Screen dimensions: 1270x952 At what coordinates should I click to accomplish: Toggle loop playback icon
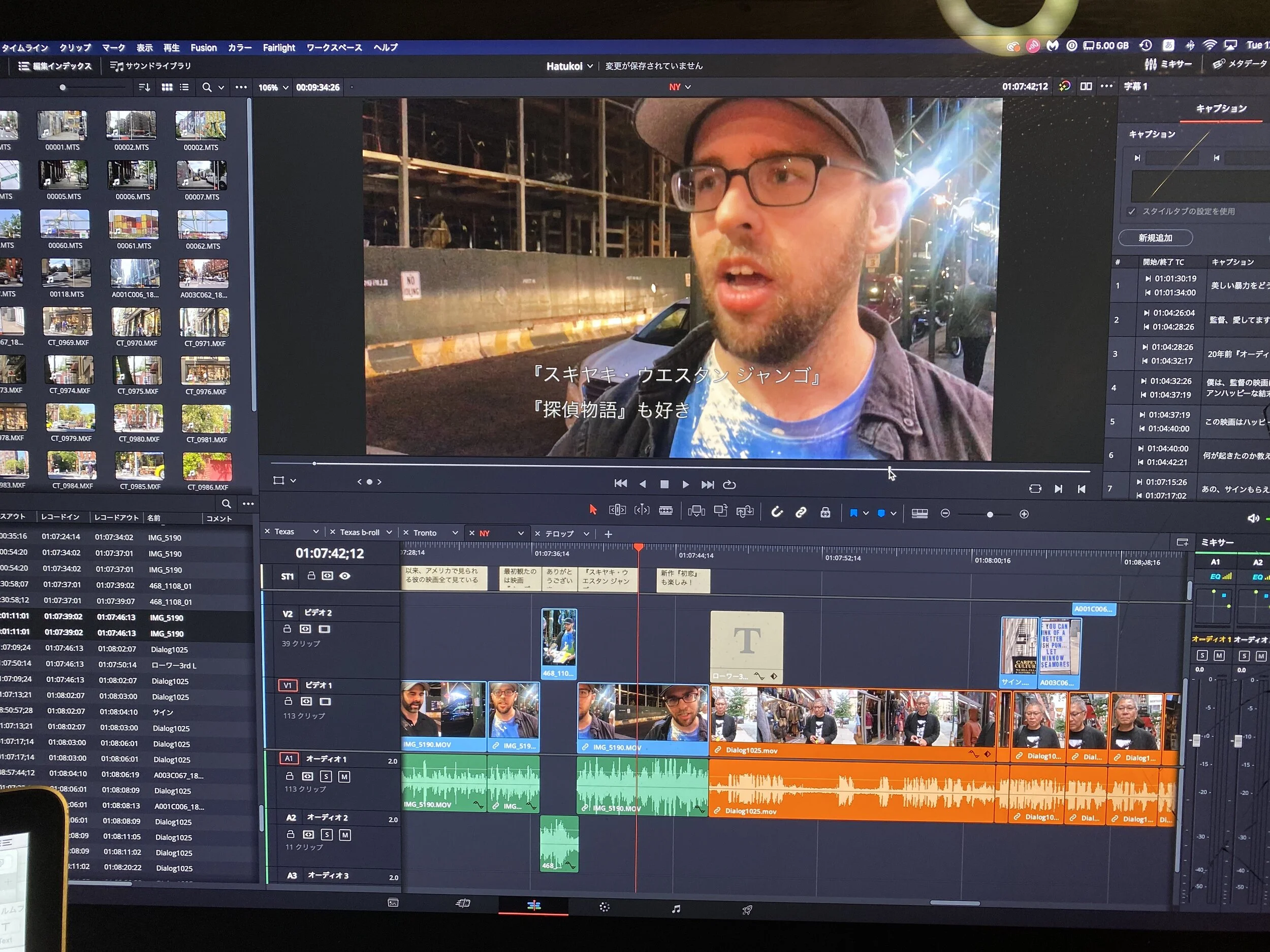729,484
